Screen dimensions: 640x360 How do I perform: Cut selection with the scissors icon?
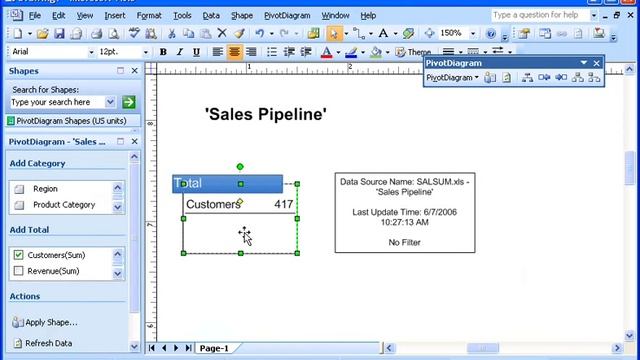[x=172, y=33]
